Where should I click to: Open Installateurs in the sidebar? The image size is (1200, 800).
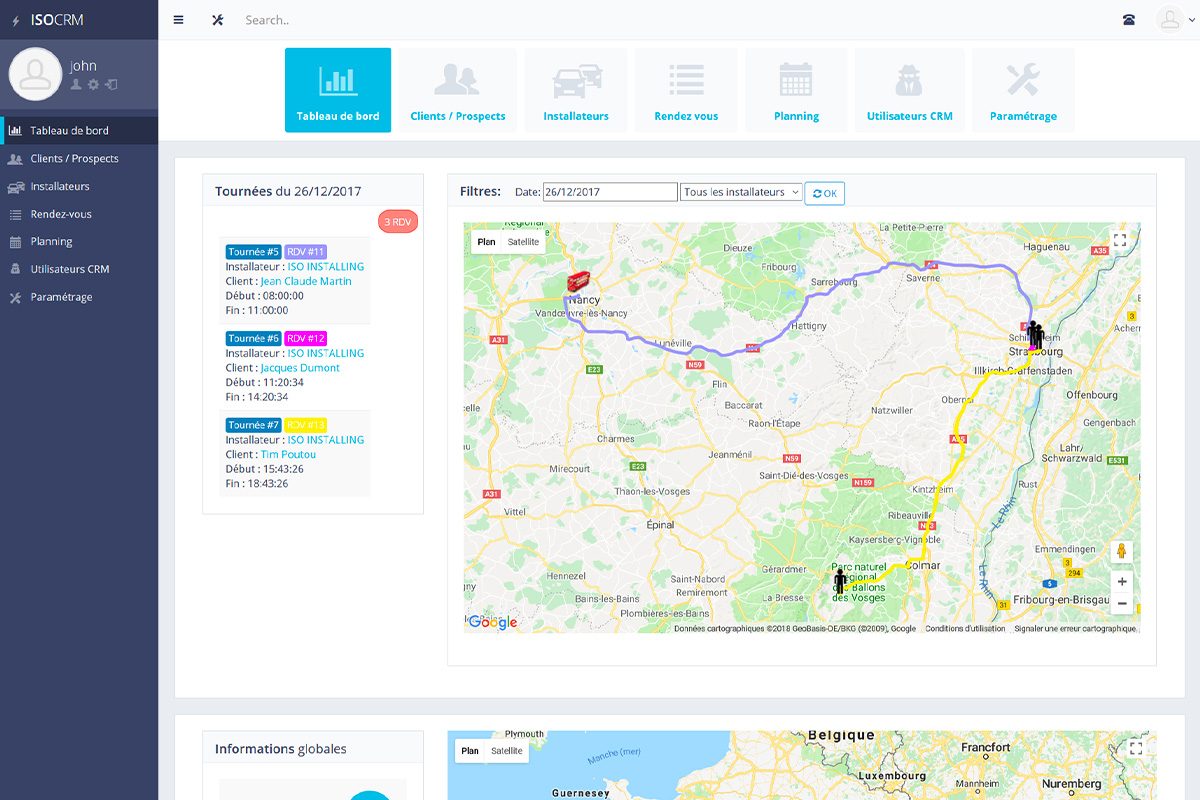tap(79, 186)
